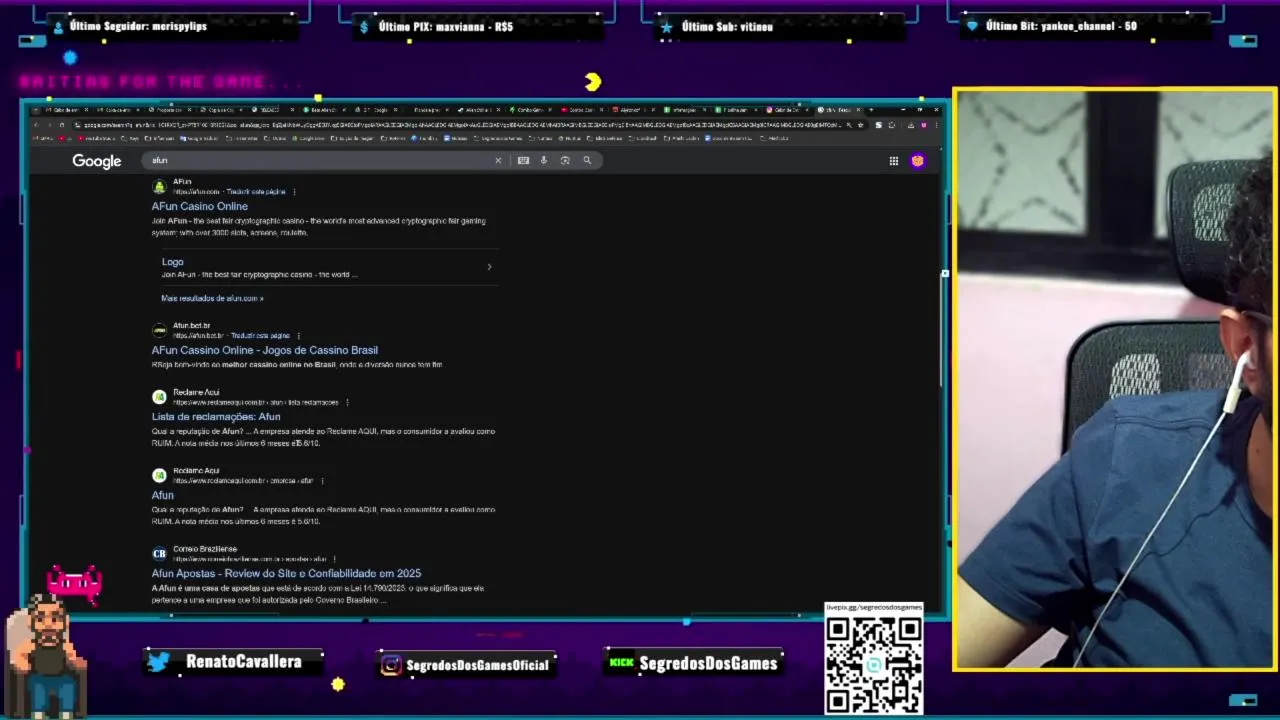Click the SegredosDosGamesOficial Instagram handle text
This screenshot has height=720, width=1280.
(478, 665)
